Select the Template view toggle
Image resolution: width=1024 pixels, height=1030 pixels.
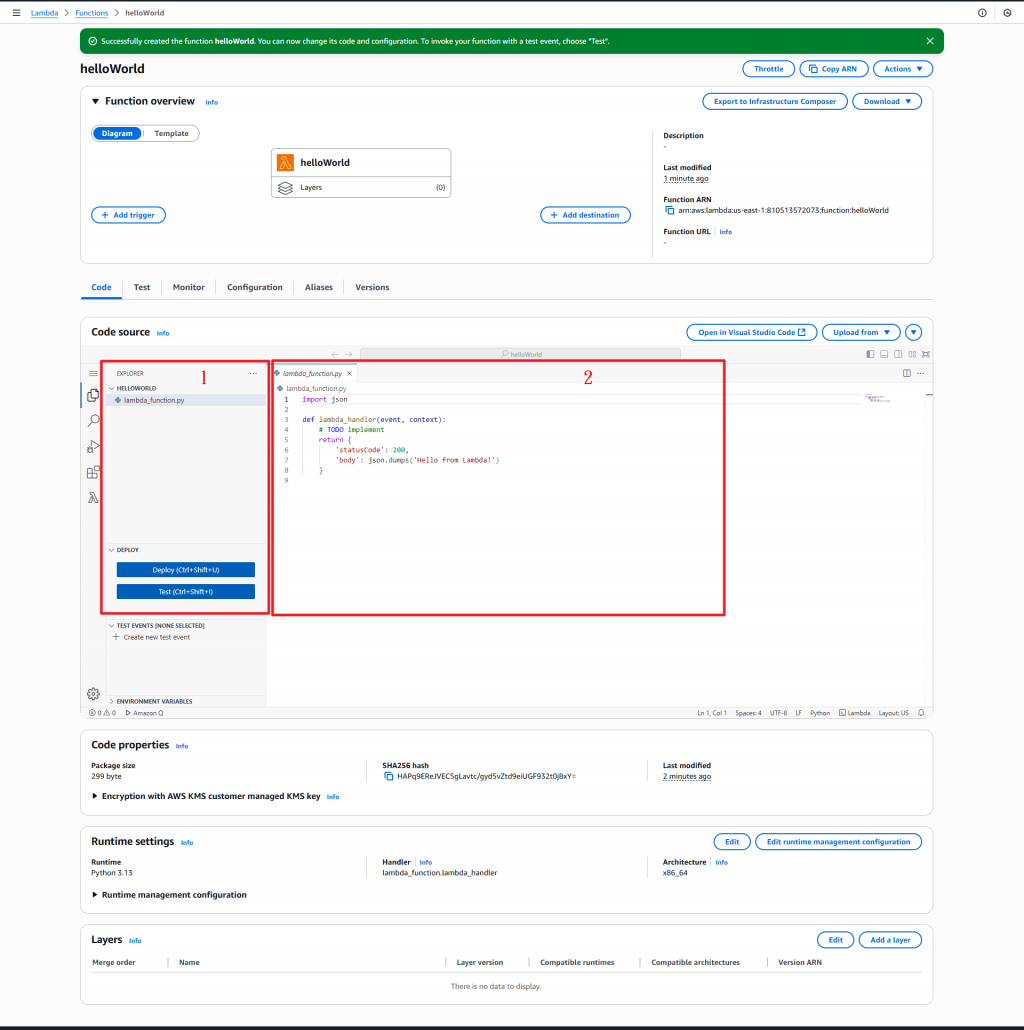tap(171, 133)
